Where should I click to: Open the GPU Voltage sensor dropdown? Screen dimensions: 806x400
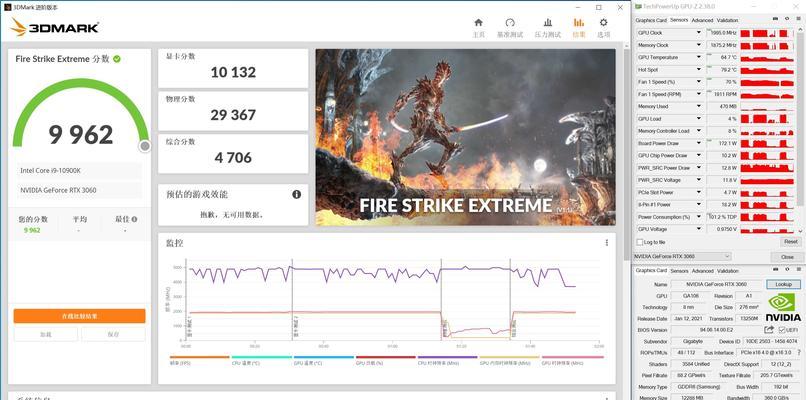click(x=699, y=229)
